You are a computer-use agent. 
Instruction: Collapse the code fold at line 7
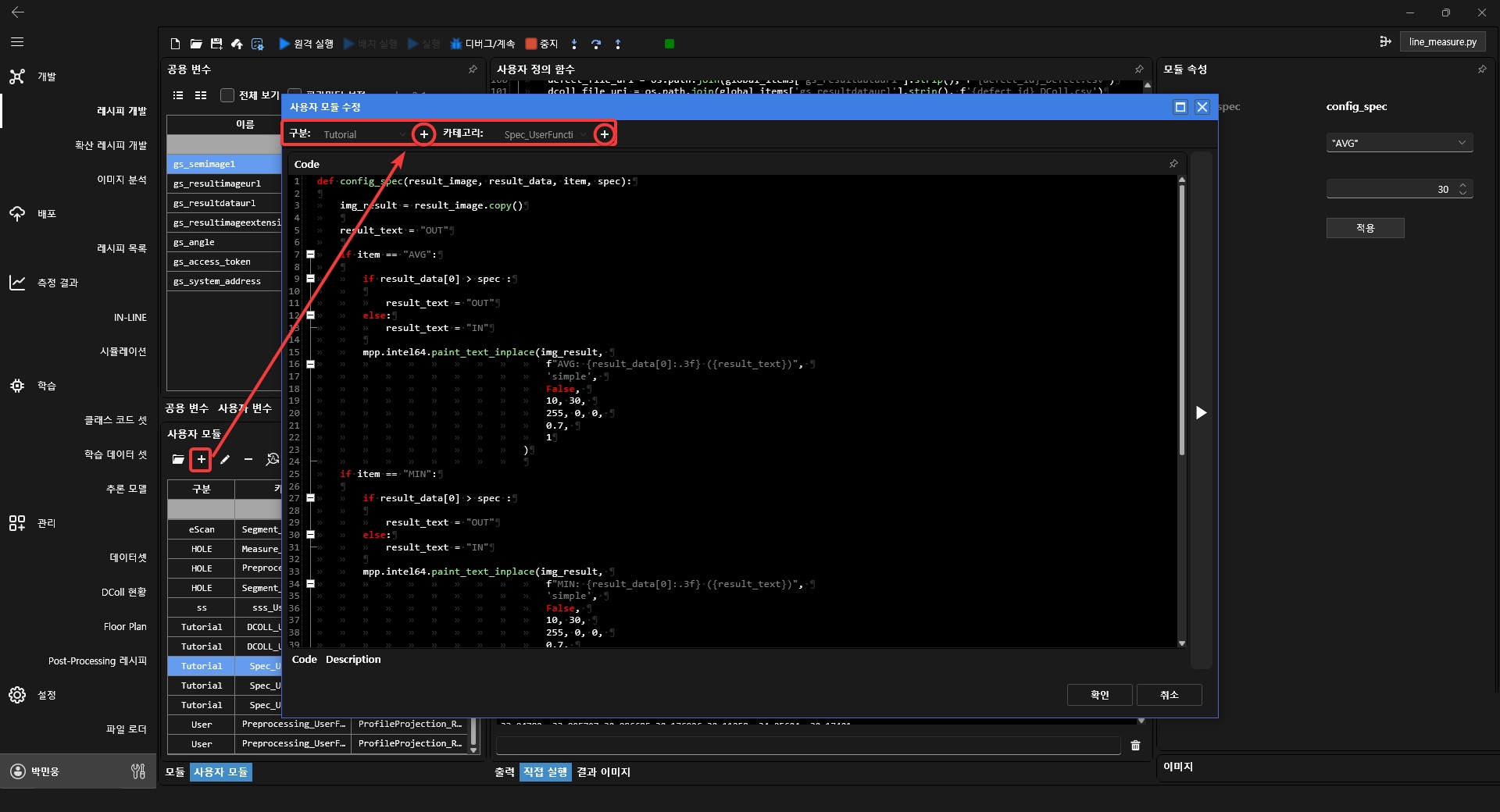(x=310, y=255)
